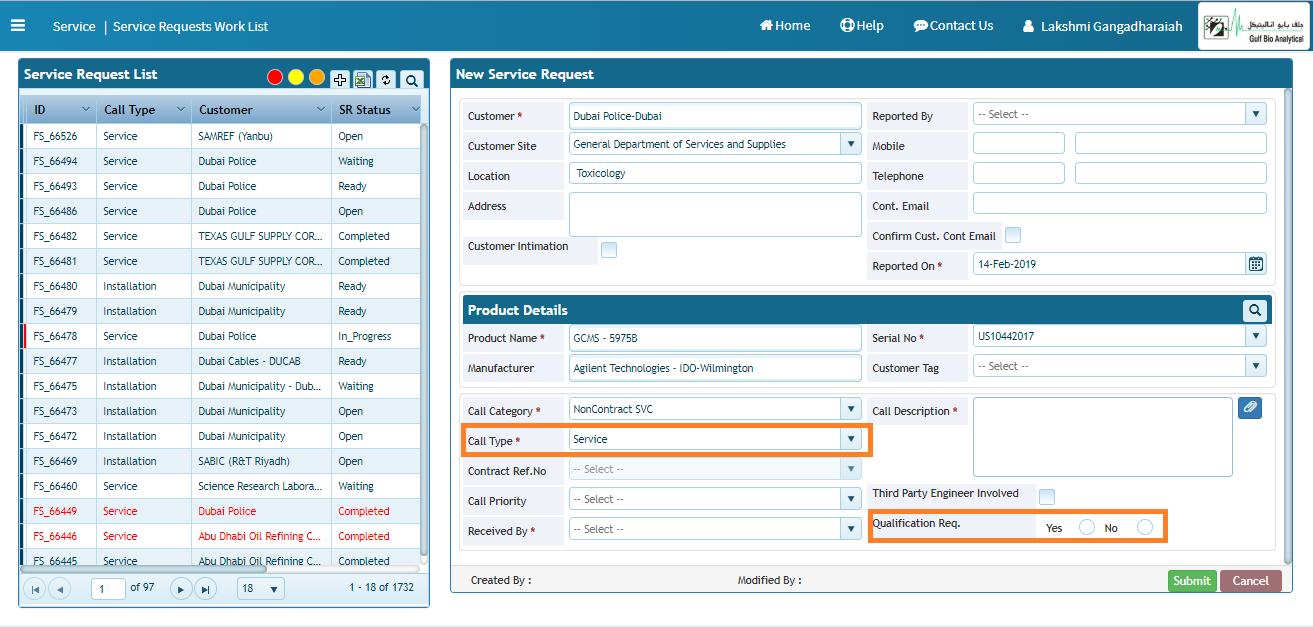Open the Reported By dropdown
The image size is (1313, 627).
coord(1256,114)
